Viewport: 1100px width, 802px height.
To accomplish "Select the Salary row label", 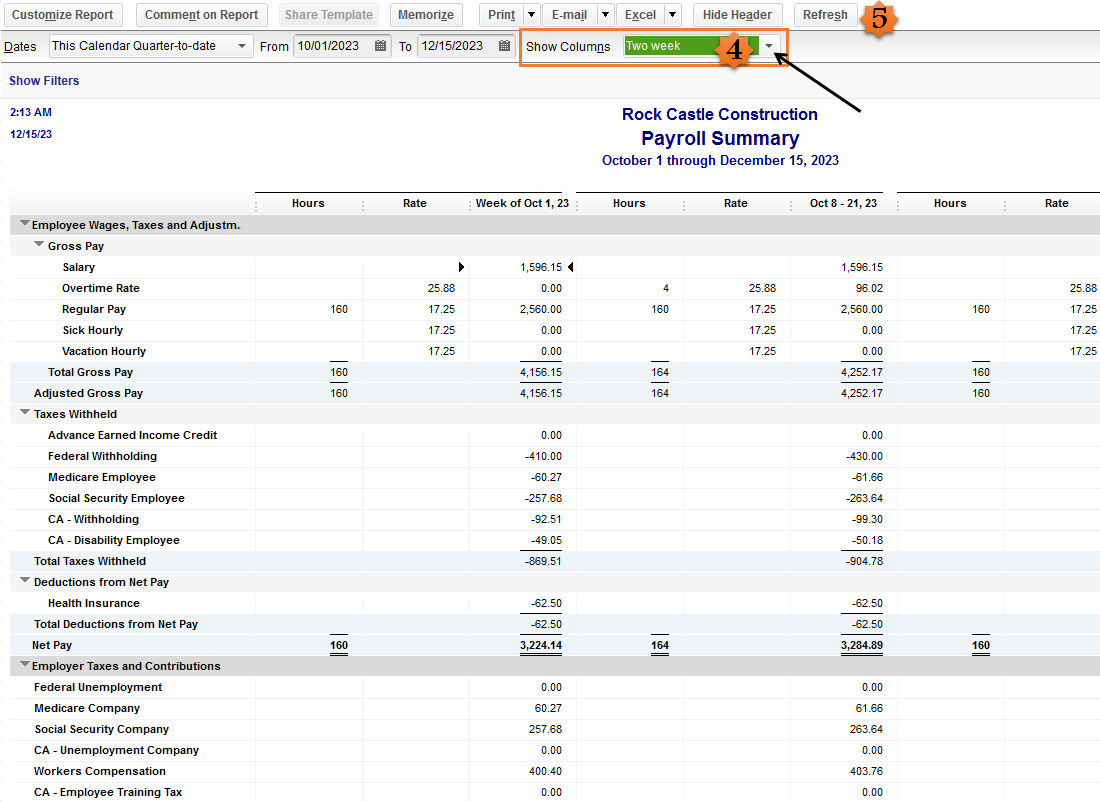I will coord(79,267).
